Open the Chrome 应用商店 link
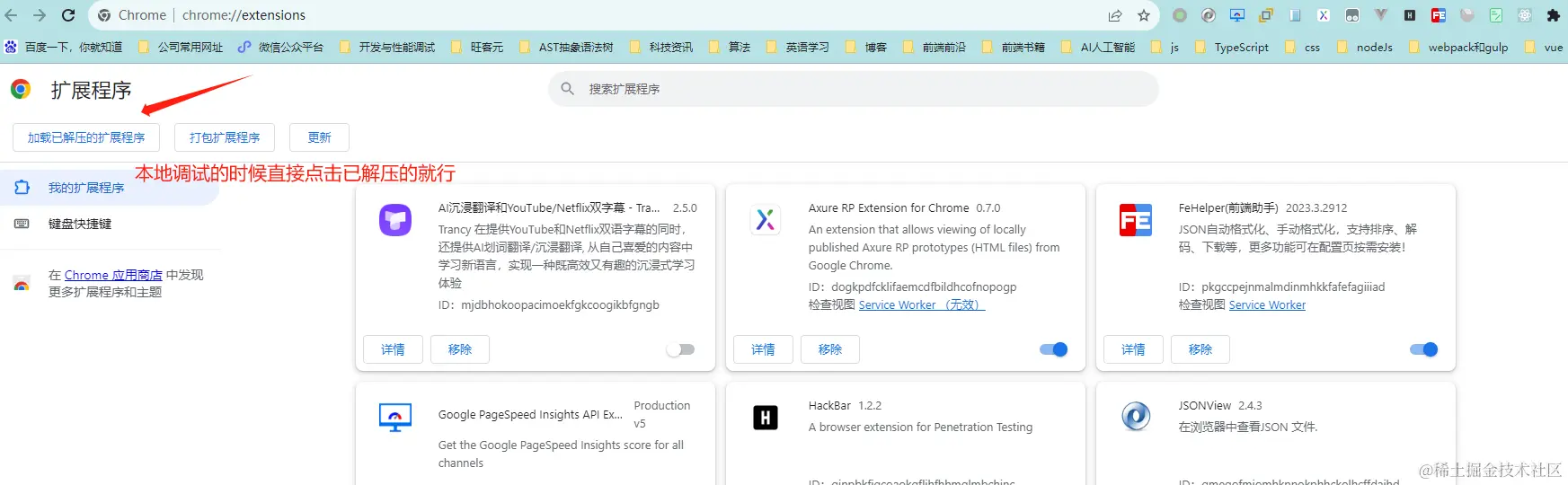 click(113, 275)
